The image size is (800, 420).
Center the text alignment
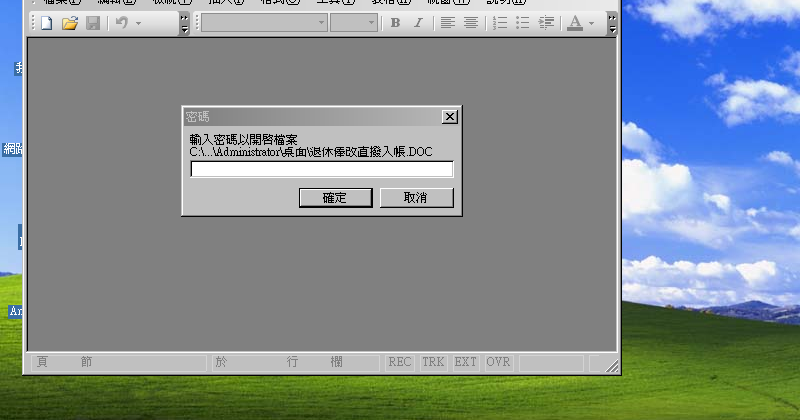(470, 23)
